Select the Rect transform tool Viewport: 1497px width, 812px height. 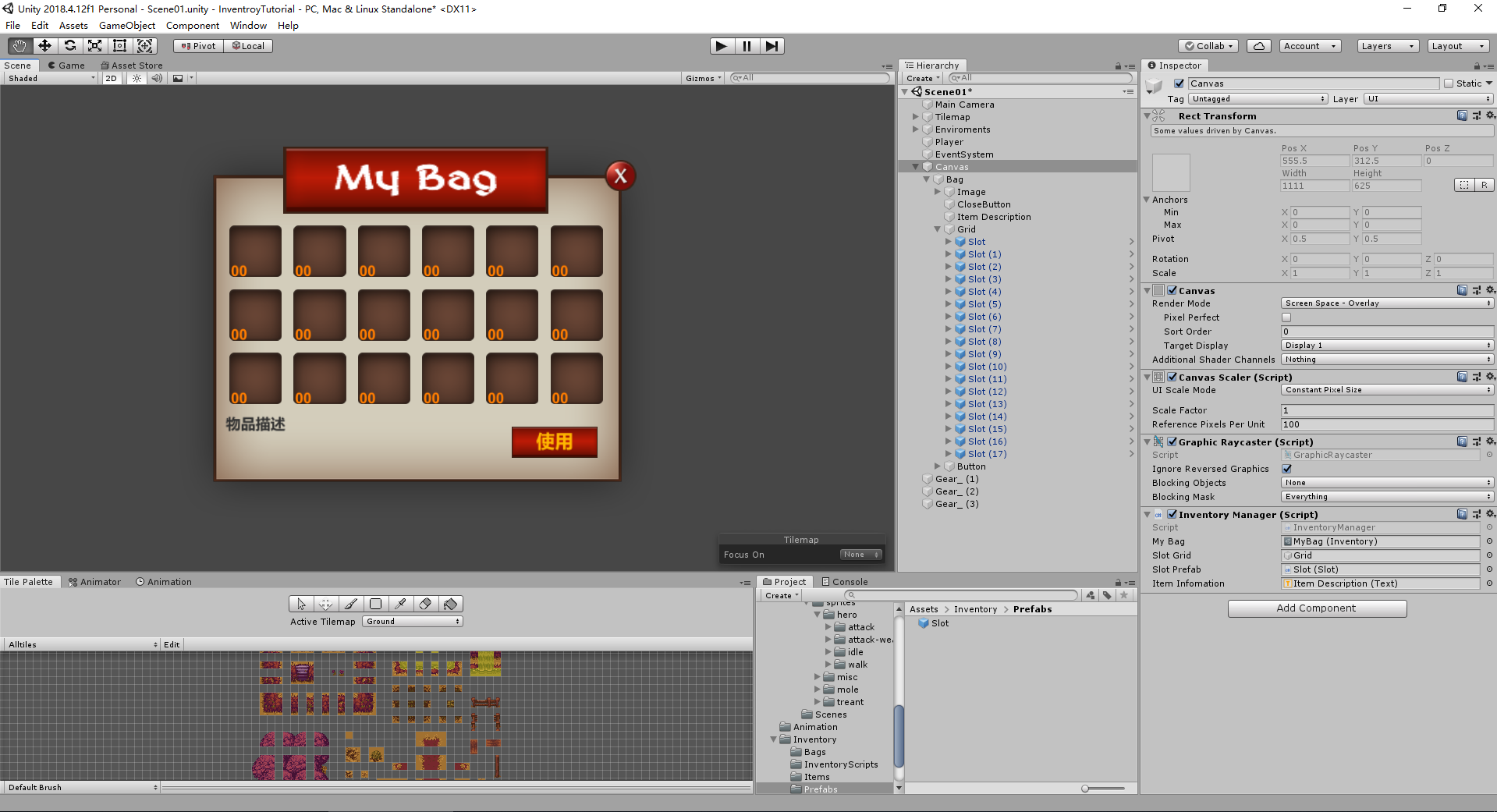click(x=119, y=45)
